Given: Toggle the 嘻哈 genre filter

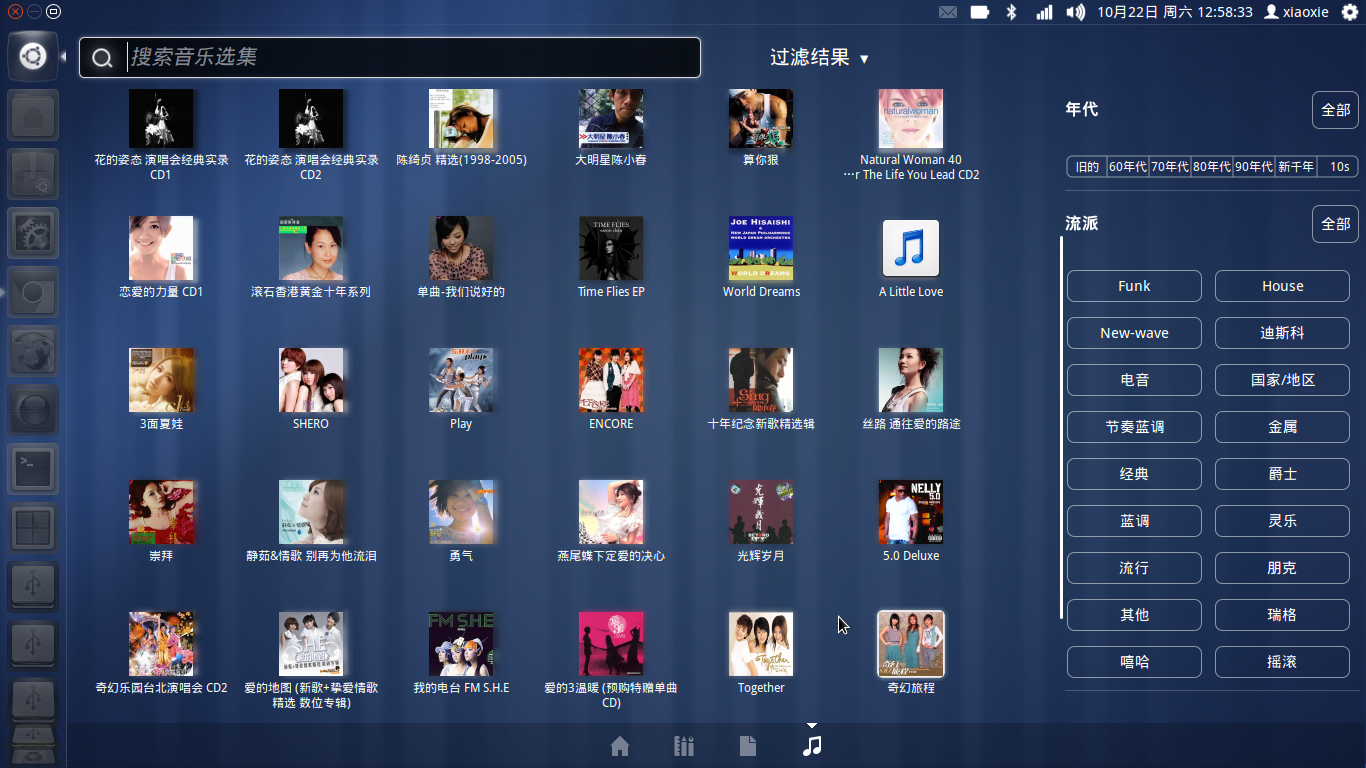Looking at the screenshot, I should (1134, 662).
